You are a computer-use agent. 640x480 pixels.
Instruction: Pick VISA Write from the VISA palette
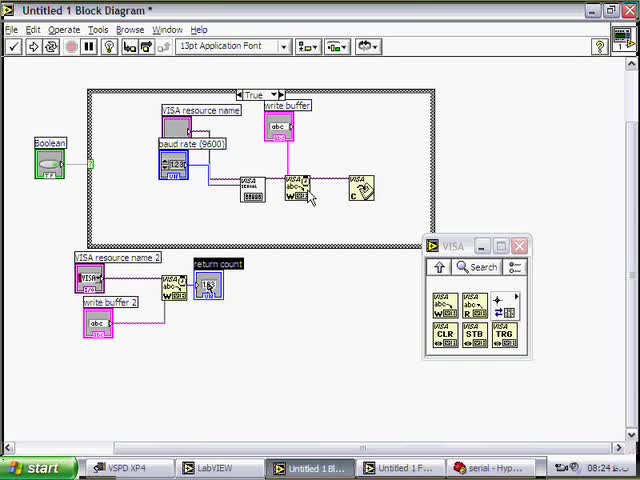[445, 306]
